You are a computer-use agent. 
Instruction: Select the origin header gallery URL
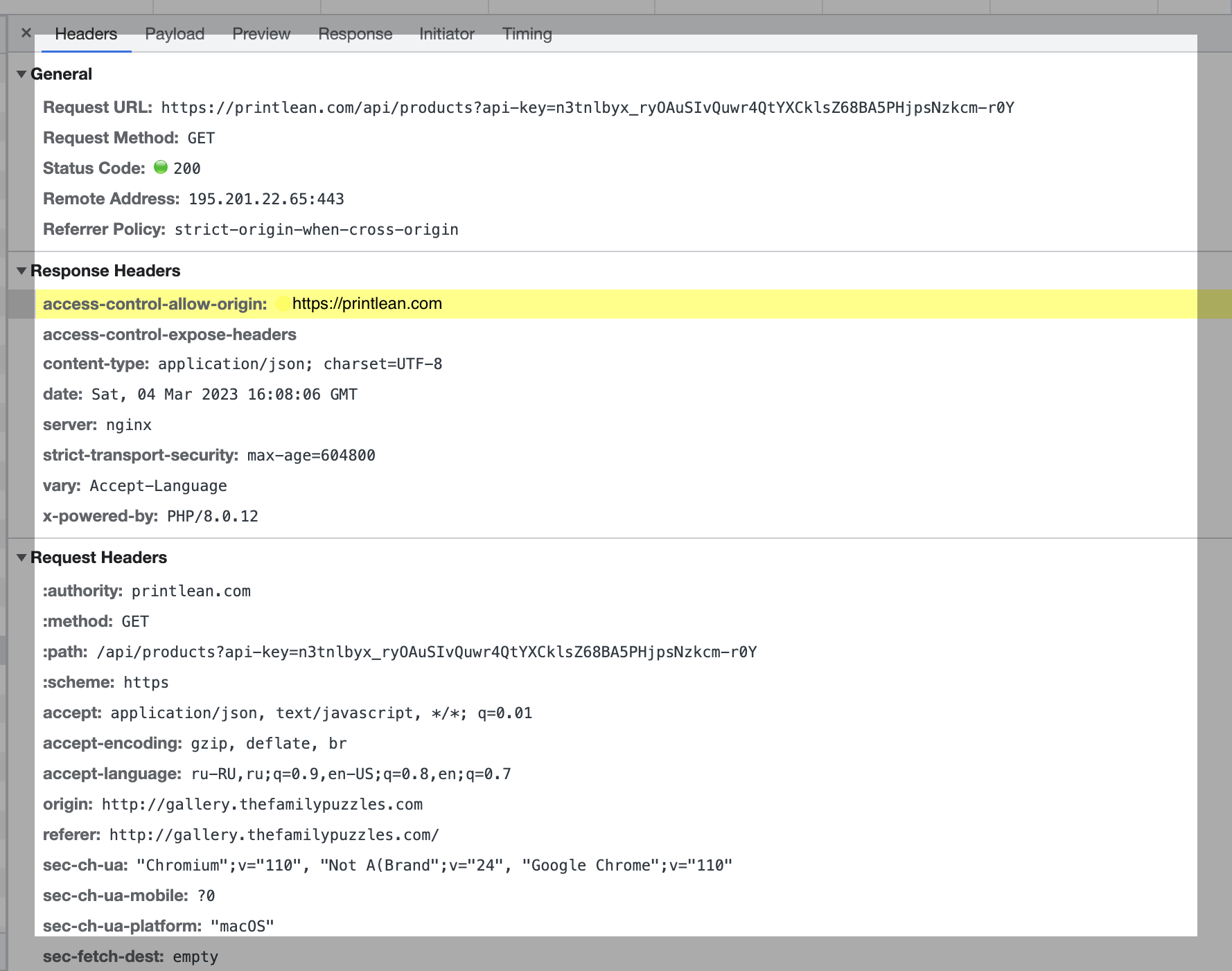(262, 805)
